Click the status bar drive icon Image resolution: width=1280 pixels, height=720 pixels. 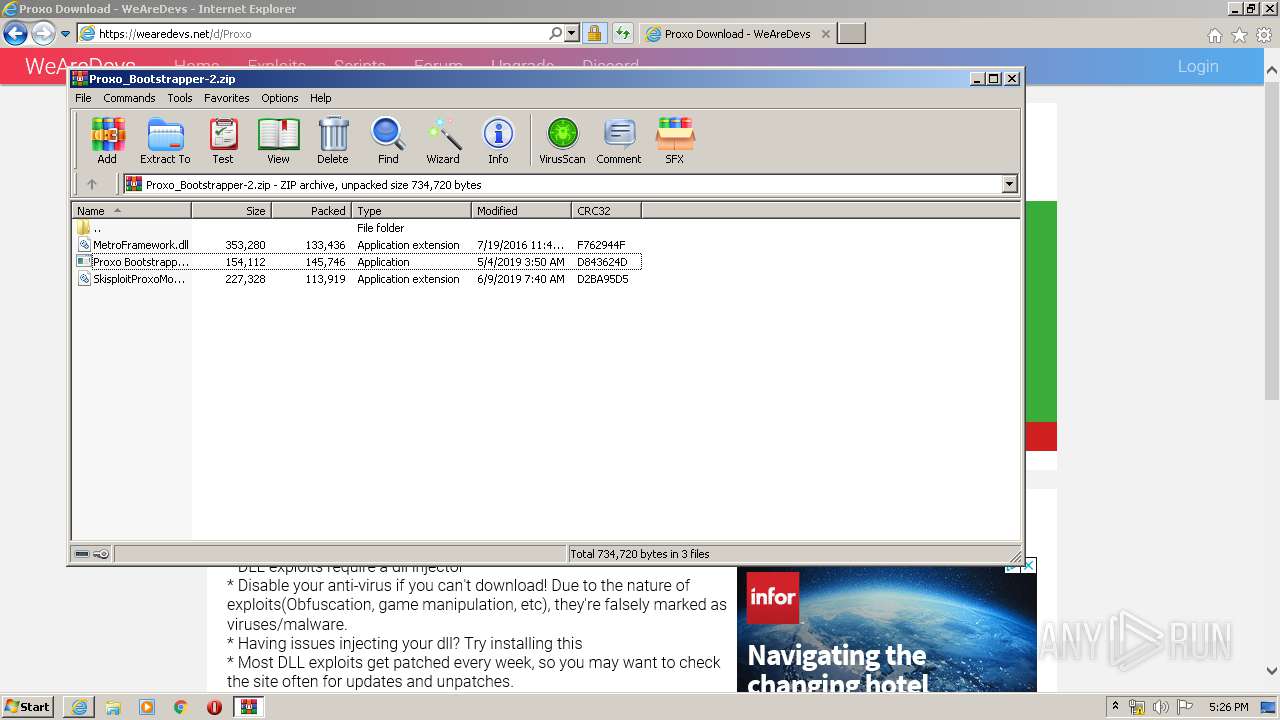[x=82, y=554]
